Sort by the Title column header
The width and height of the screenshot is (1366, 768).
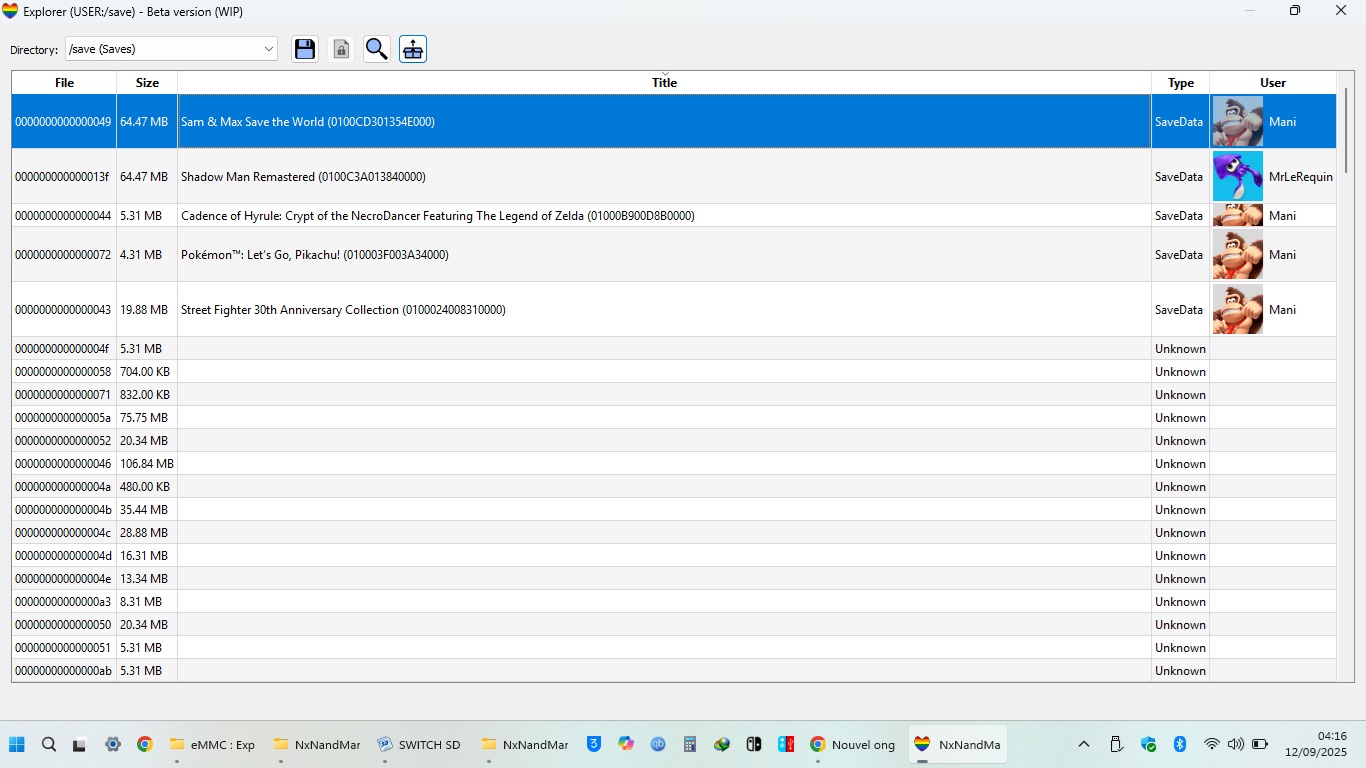(664, 83)
